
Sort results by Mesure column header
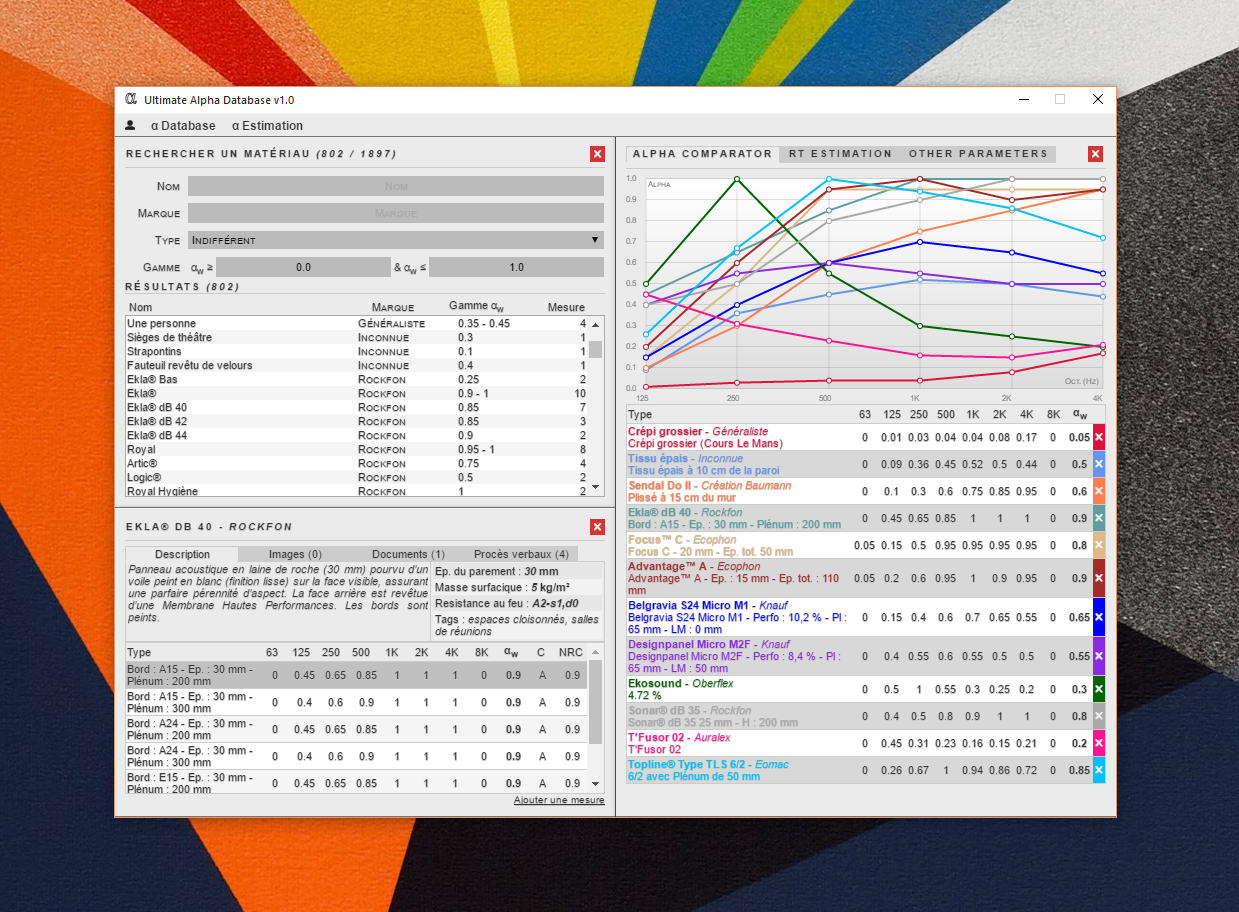tap(566, 307)
